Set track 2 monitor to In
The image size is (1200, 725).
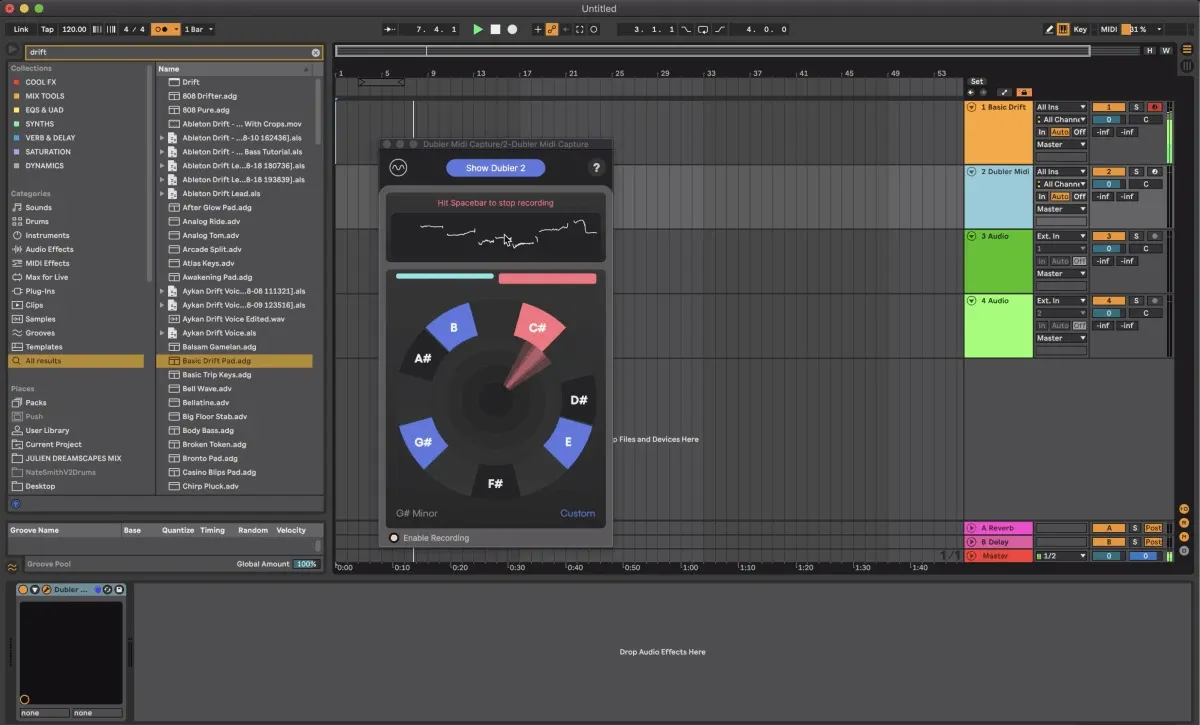click(x=1042, y=197)
